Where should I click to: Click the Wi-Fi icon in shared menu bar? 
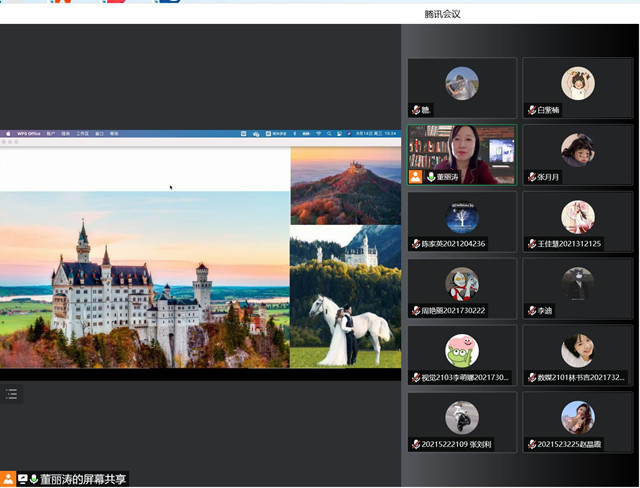[x=318, y=134]
